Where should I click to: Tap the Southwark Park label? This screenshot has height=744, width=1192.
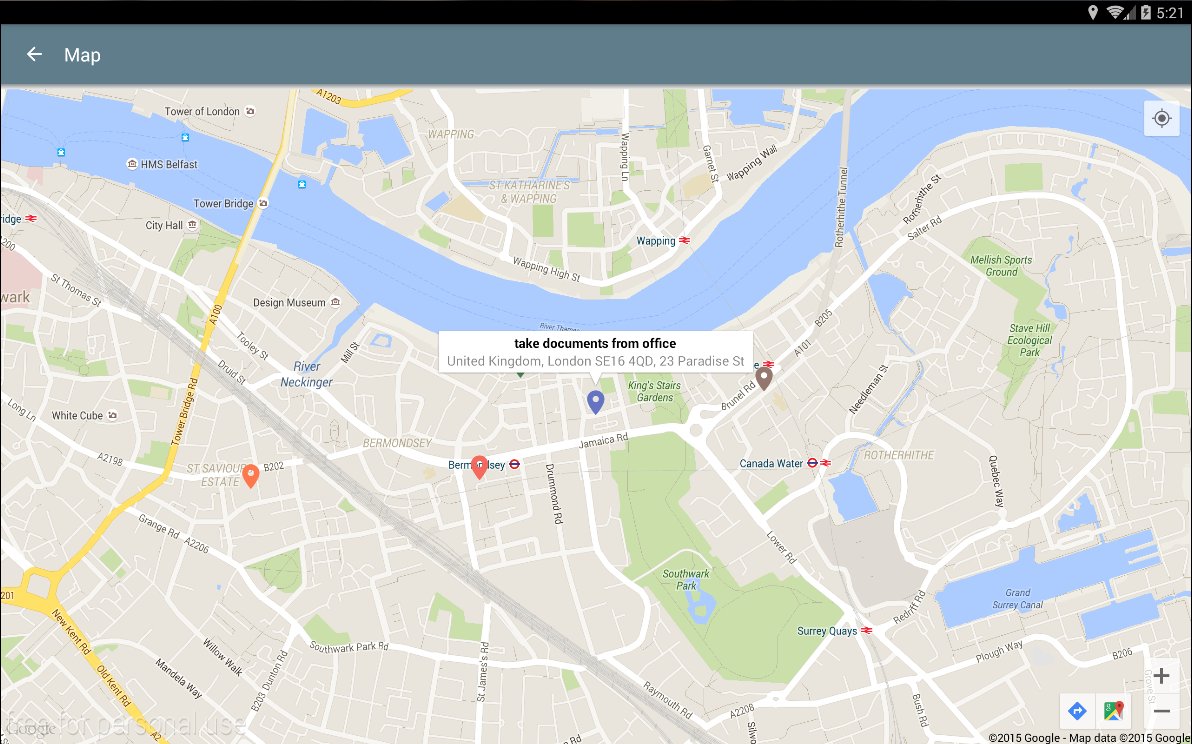click(x=686, y=579)
